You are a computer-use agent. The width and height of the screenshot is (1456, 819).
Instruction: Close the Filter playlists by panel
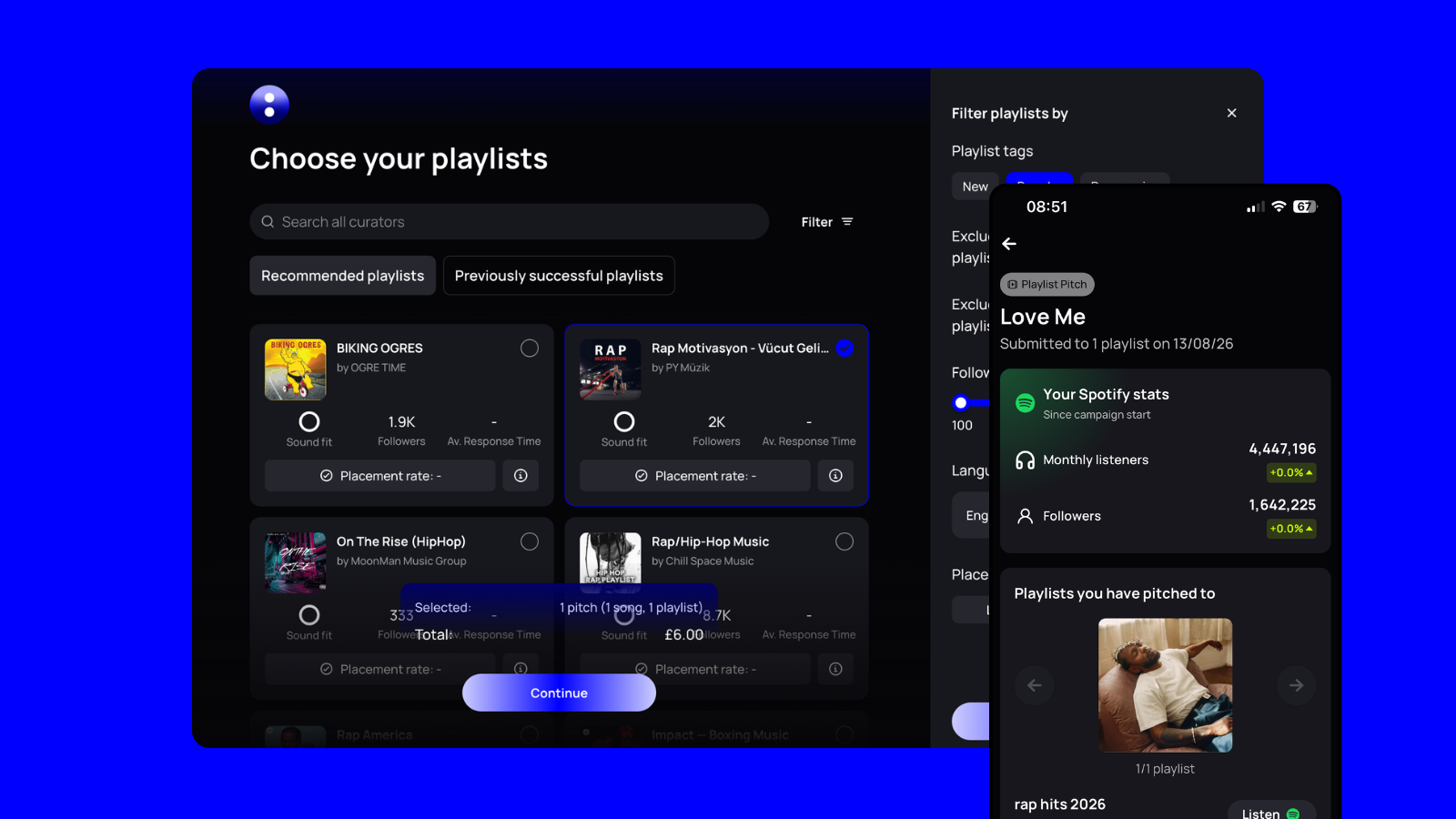tap(1231, 113)
